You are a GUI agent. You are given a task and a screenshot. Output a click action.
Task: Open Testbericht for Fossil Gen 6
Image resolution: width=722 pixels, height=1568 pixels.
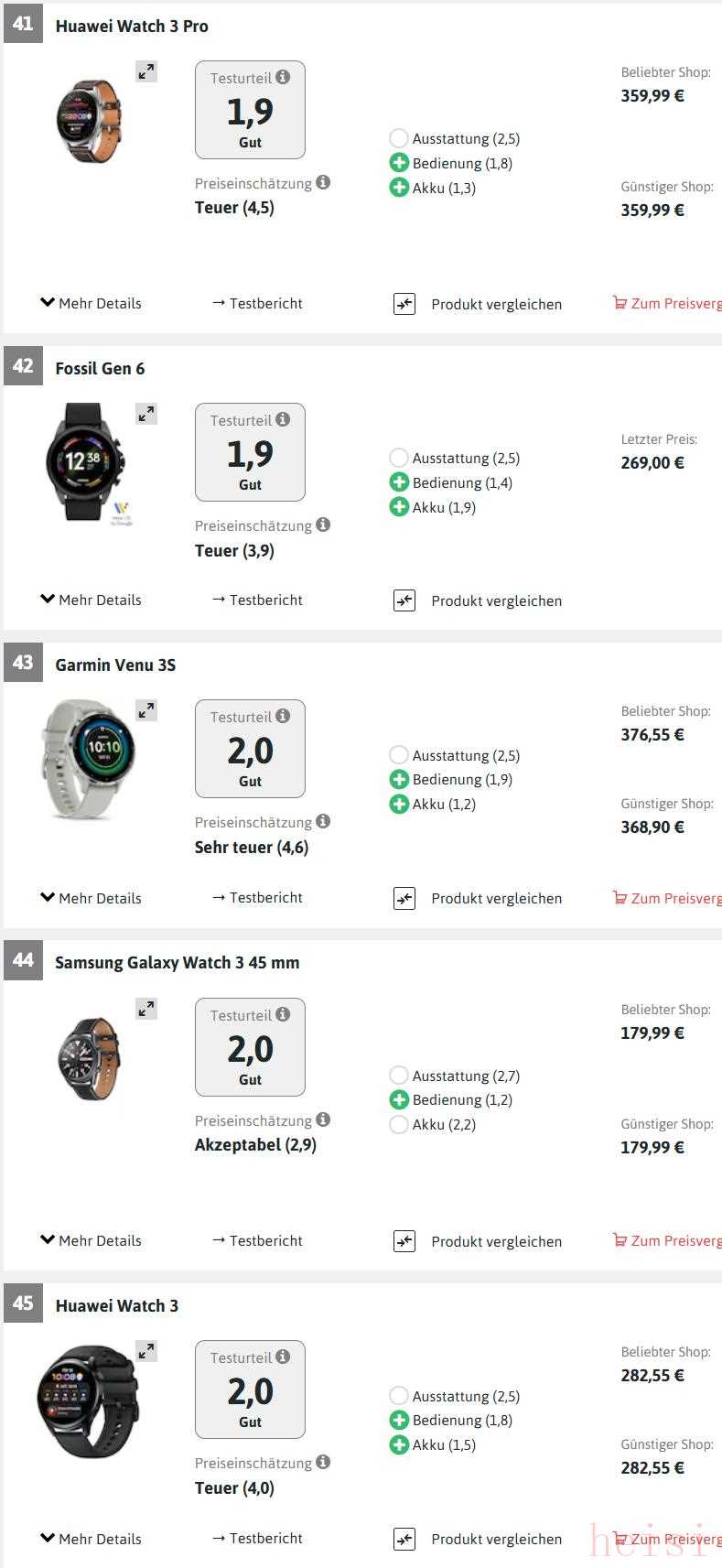pyautogui.click(x=257, y=600)
